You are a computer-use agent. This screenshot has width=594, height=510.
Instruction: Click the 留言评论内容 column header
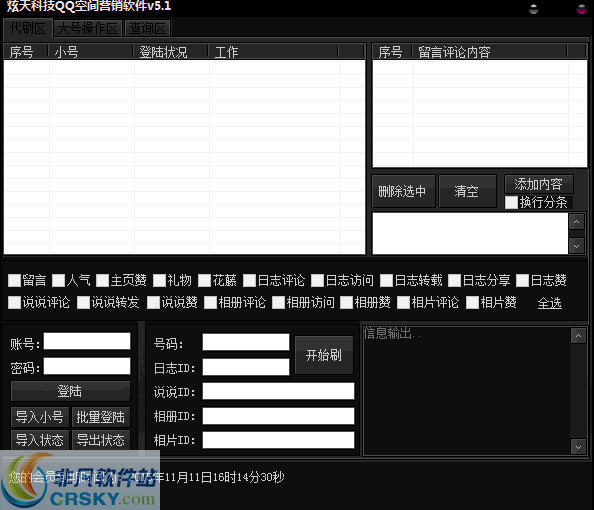490,52
